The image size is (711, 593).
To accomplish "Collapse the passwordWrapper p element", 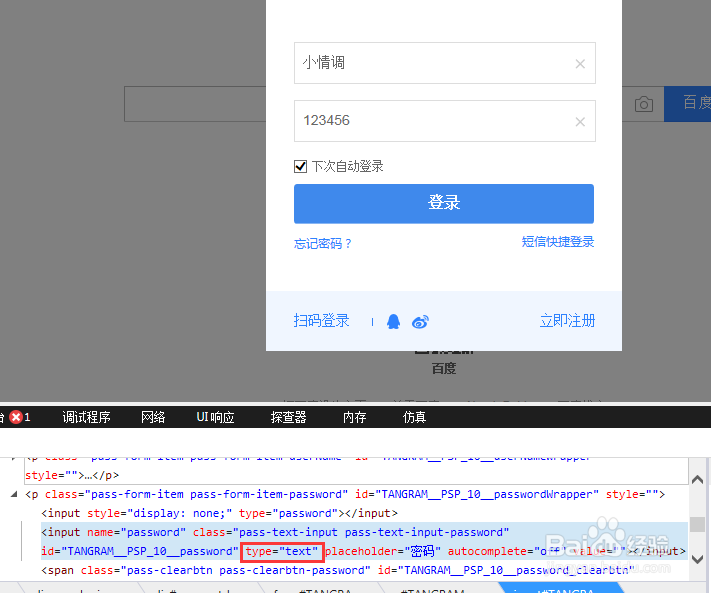I will [14, 494].
